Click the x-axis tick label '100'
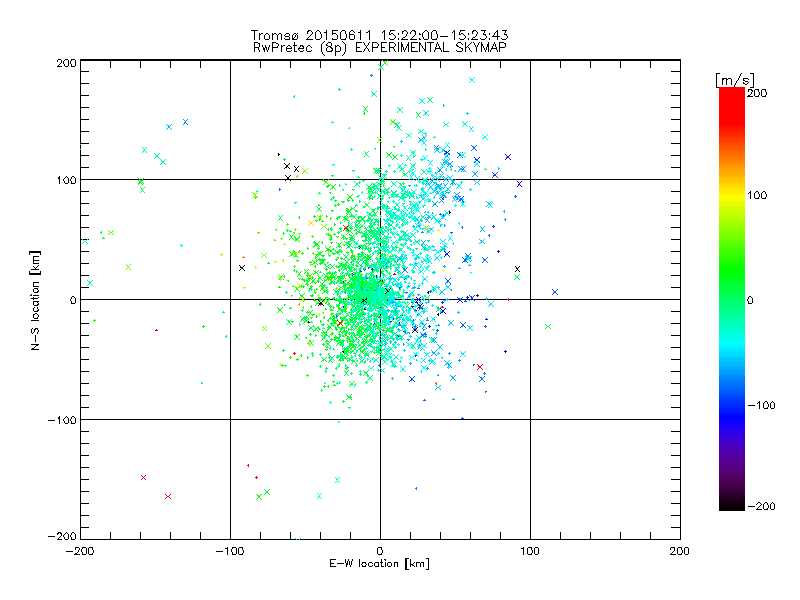The image size is (800, 600). [x=530, y=552]
